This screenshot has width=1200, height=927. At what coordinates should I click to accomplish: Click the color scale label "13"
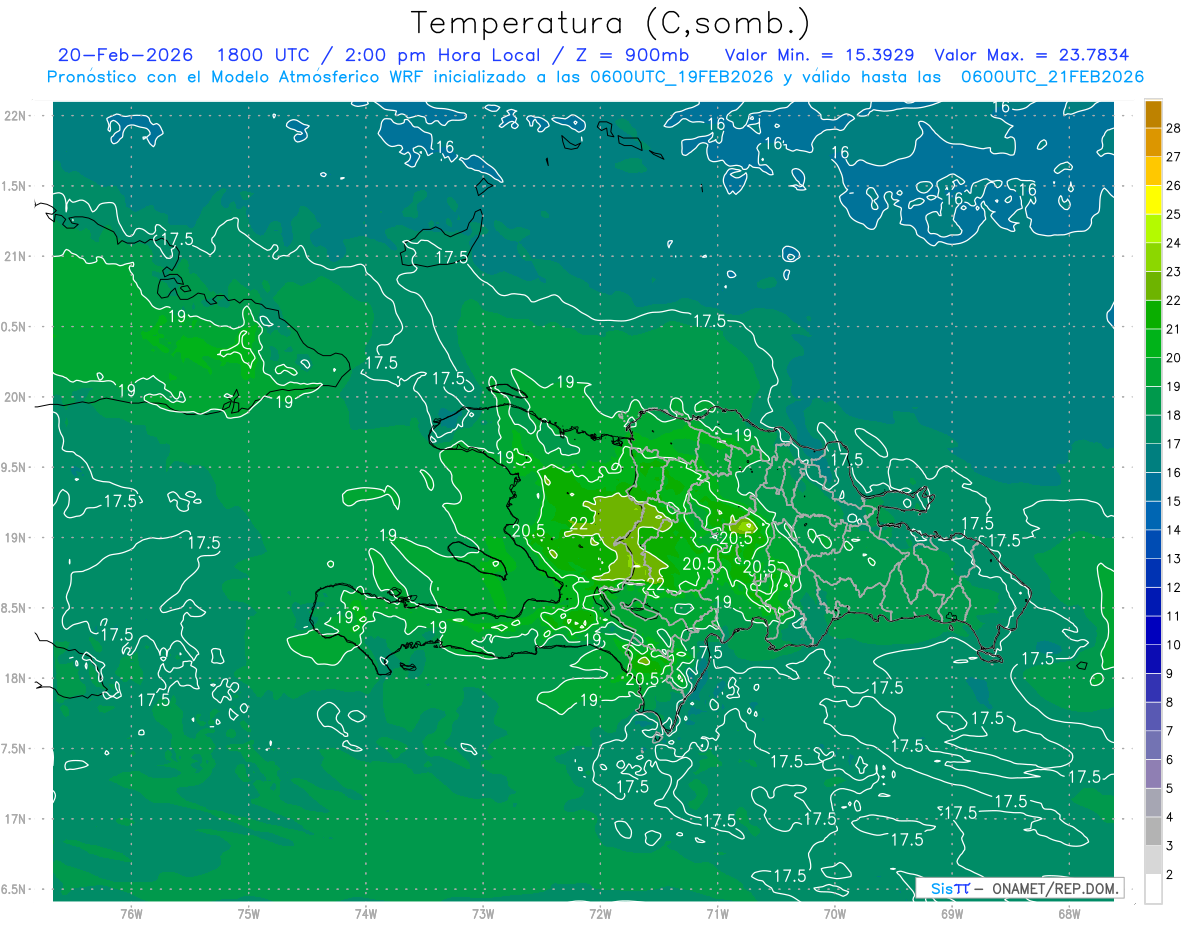pos(1174,558)
